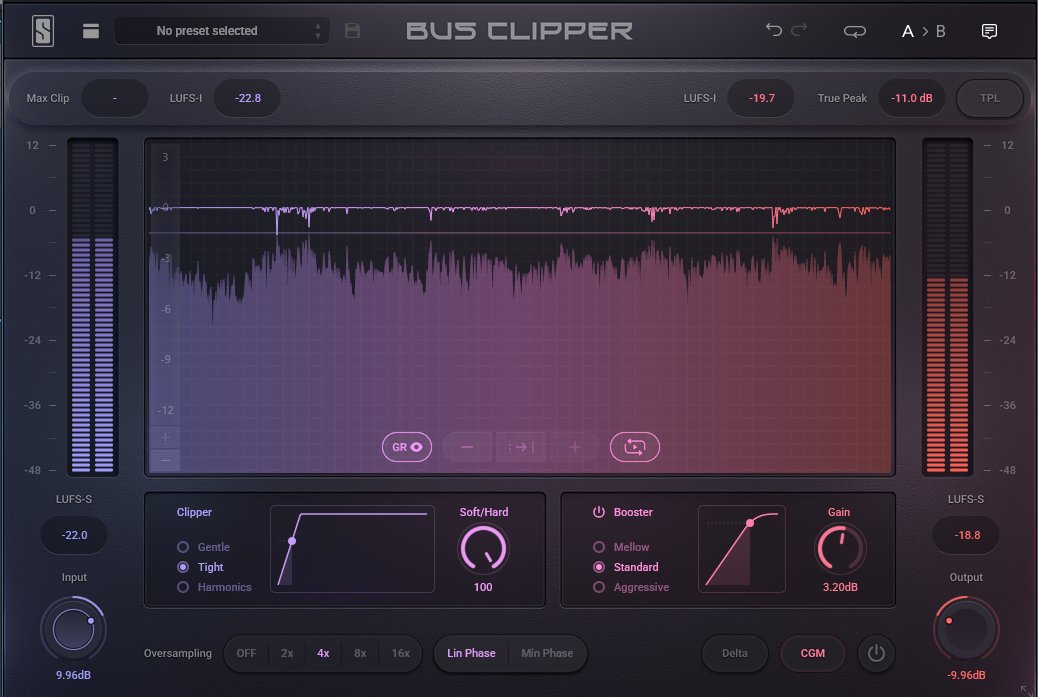The width and height of the screenshot is (1038, 697).
Task: Enable Delta monitoring
Action: click(x=735, y=653)
